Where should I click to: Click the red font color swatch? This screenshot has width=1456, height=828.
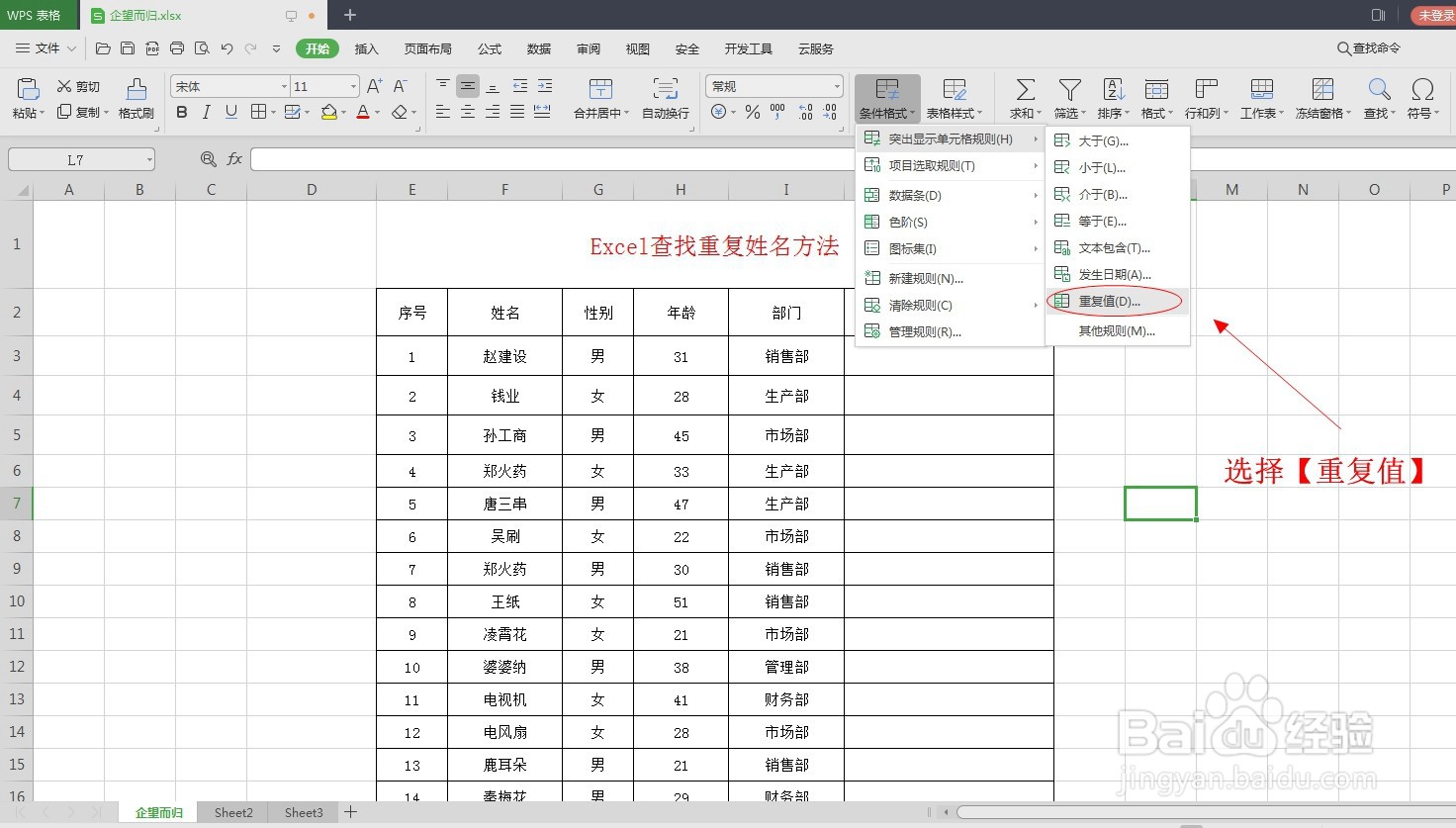click(x=363, y=113)
